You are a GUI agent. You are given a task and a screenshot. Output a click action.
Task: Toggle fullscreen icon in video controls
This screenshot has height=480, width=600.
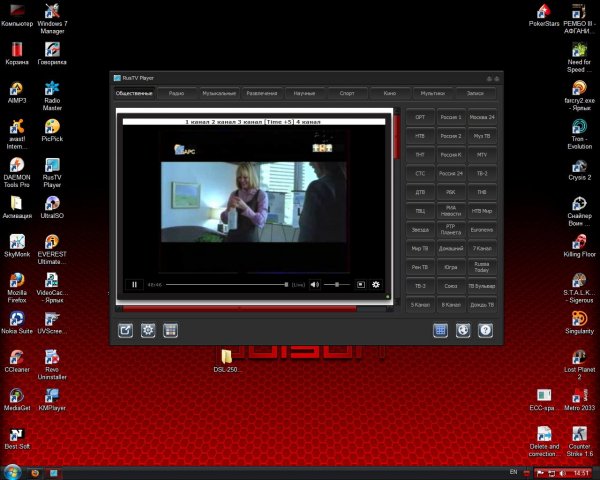coord(360,284)
